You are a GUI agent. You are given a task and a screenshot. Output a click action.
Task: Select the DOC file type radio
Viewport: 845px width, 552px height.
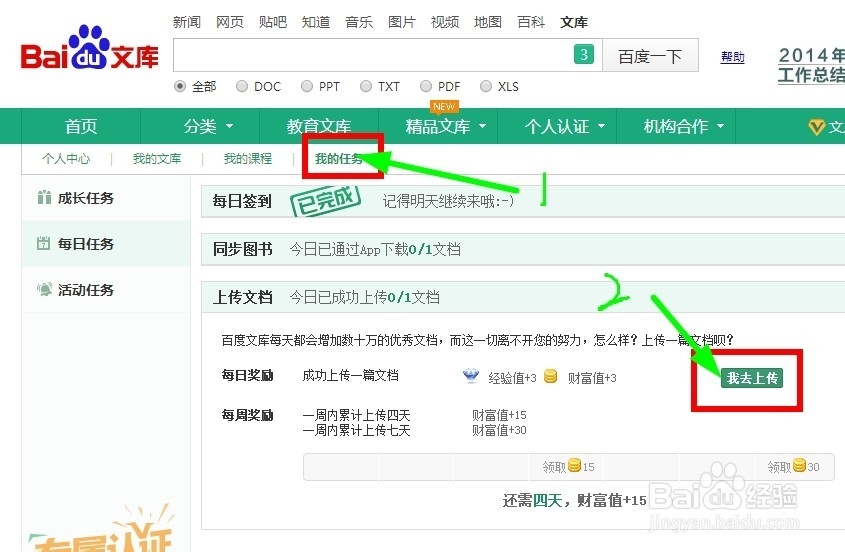click(242, 86)
